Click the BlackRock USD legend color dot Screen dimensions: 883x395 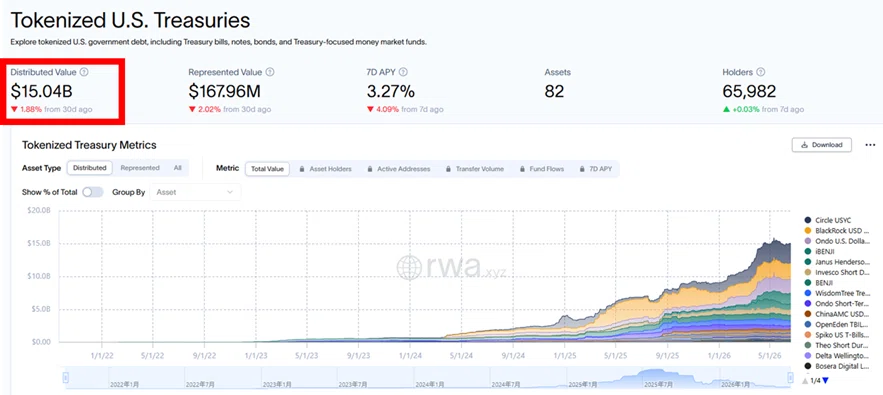pos(808,230)
